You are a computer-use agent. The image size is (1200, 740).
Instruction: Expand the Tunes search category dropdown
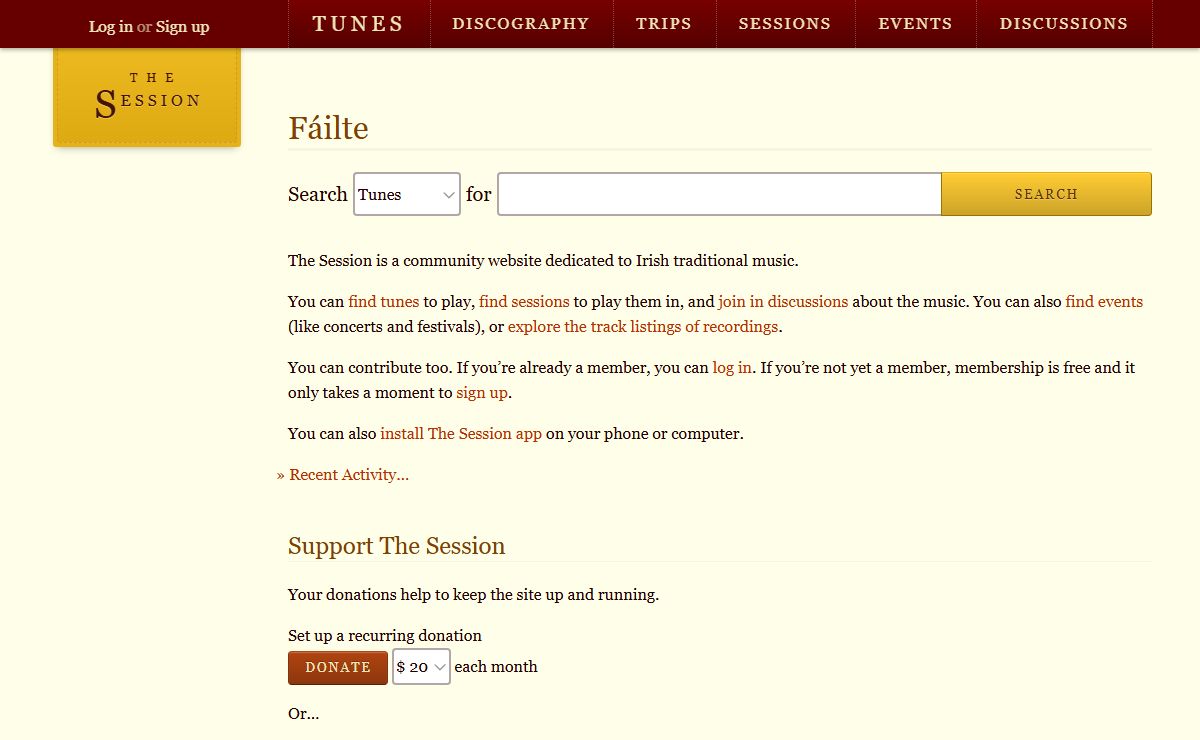[407, 194]
